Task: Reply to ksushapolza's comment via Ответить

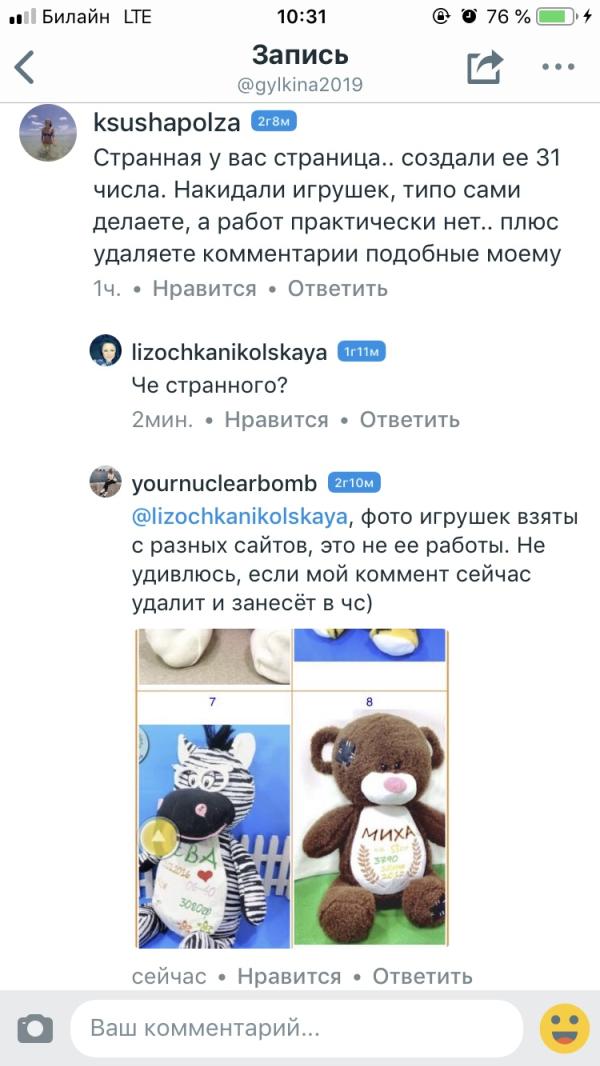Action: coord(338,289)
